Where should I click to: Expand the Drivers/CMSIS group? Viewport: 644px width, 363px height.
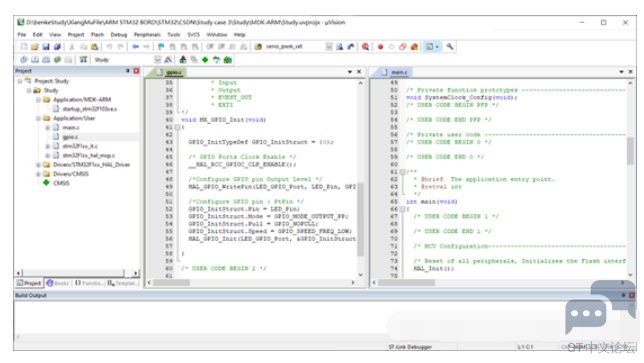click(x=38, y=174)
